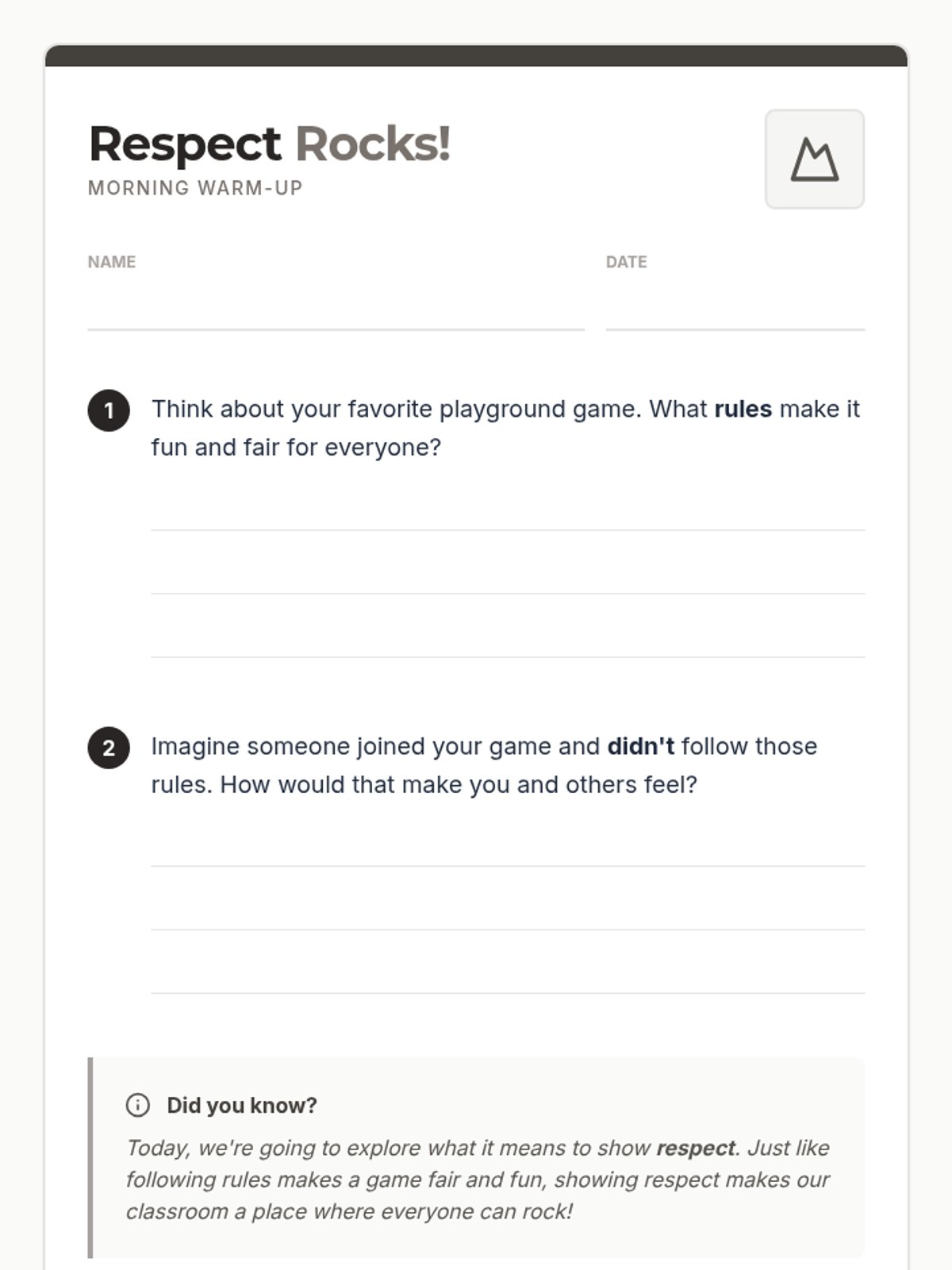
Task: Click the DATE field label
Action: [x=626, y=262]
